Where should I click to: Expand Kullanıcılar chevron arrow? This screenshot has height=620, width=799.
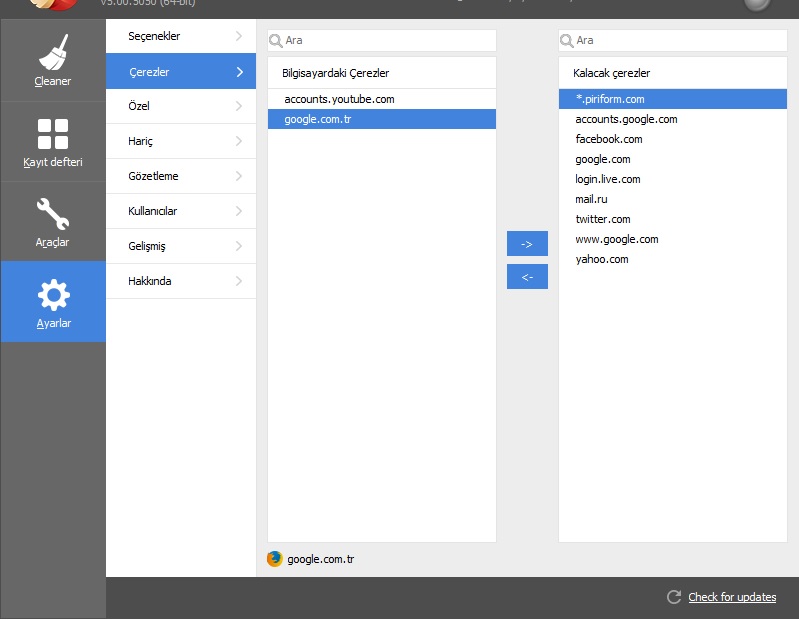[239, 211]
